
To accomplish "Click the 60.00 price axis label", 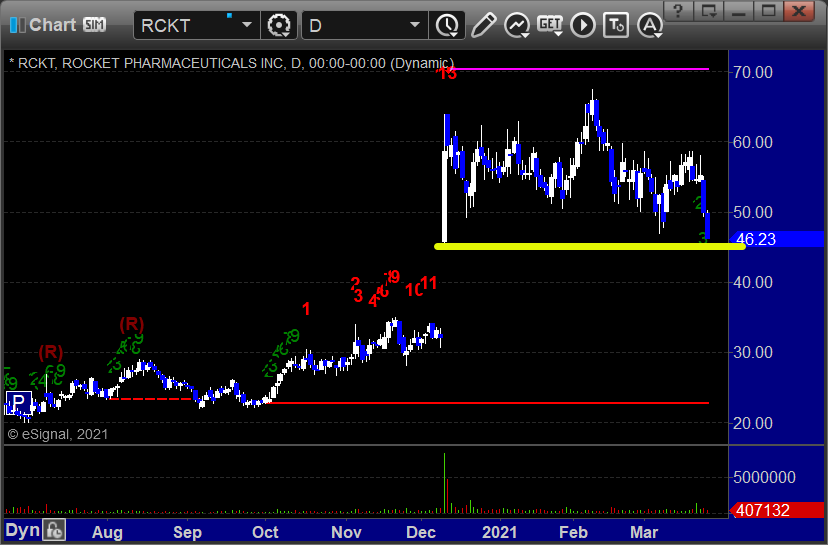I will (x=752, y=142).
